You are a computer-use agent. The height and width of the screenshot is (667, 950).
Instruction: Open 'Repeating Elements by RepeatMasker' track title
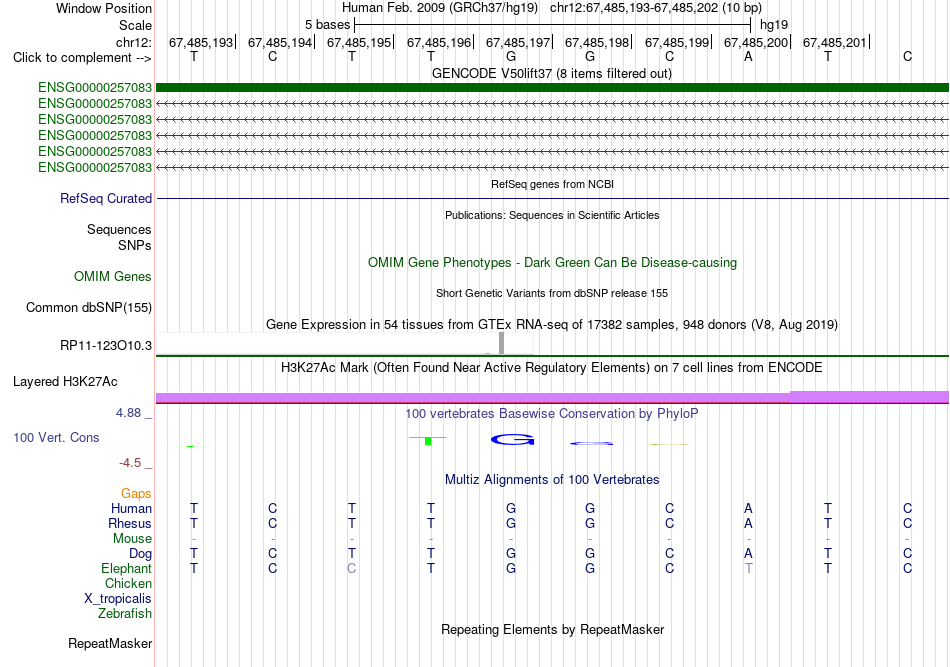coord(552,629)
